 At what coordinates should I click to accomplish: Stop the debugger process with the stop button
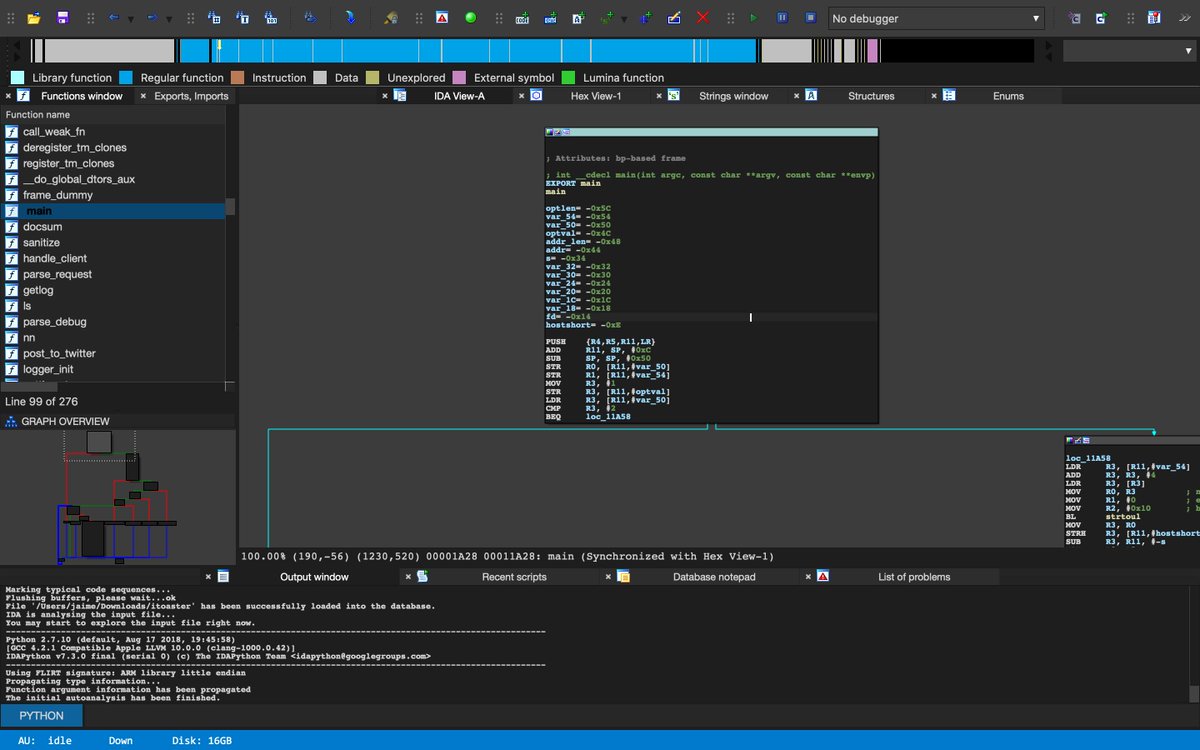810,18
